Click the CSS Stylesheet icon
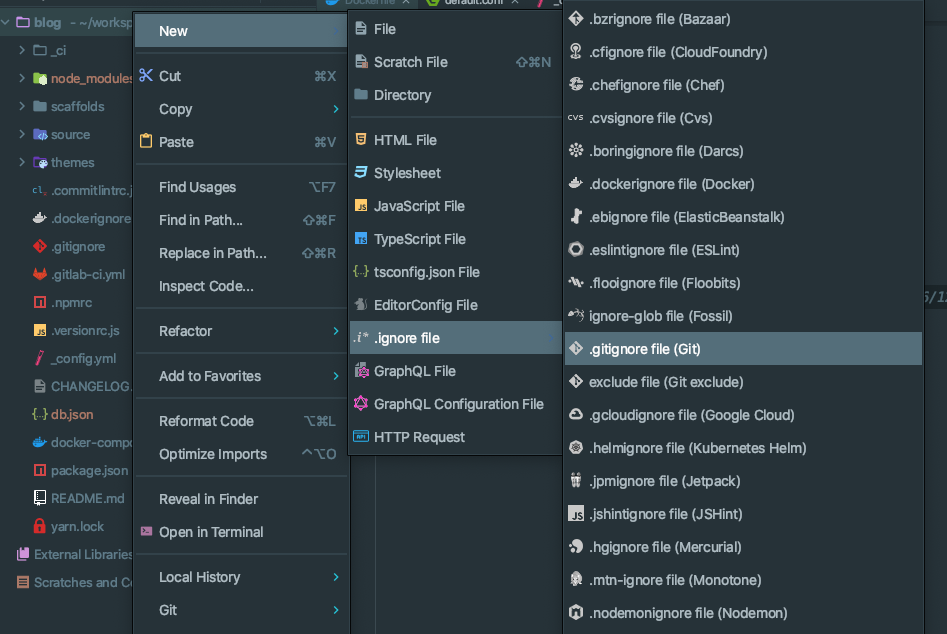This screenshot has height=634, width=947. pos(361,172)
